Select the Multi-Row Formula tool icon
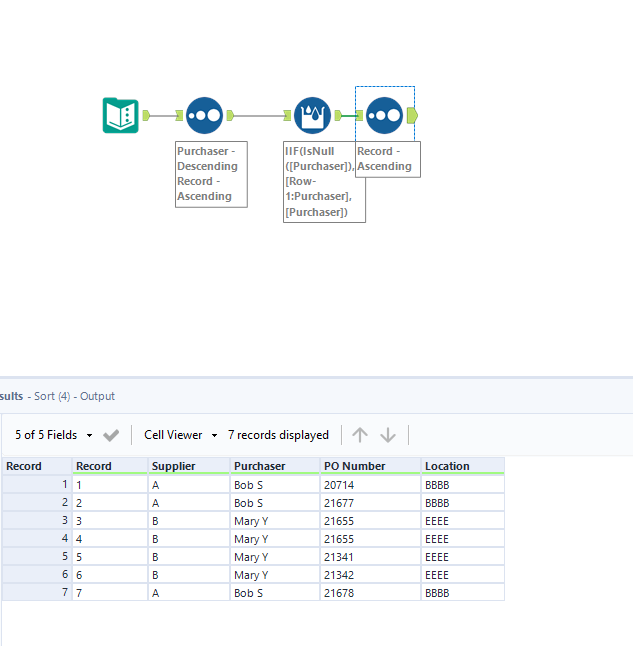633x646 pixels. point(312,115)
